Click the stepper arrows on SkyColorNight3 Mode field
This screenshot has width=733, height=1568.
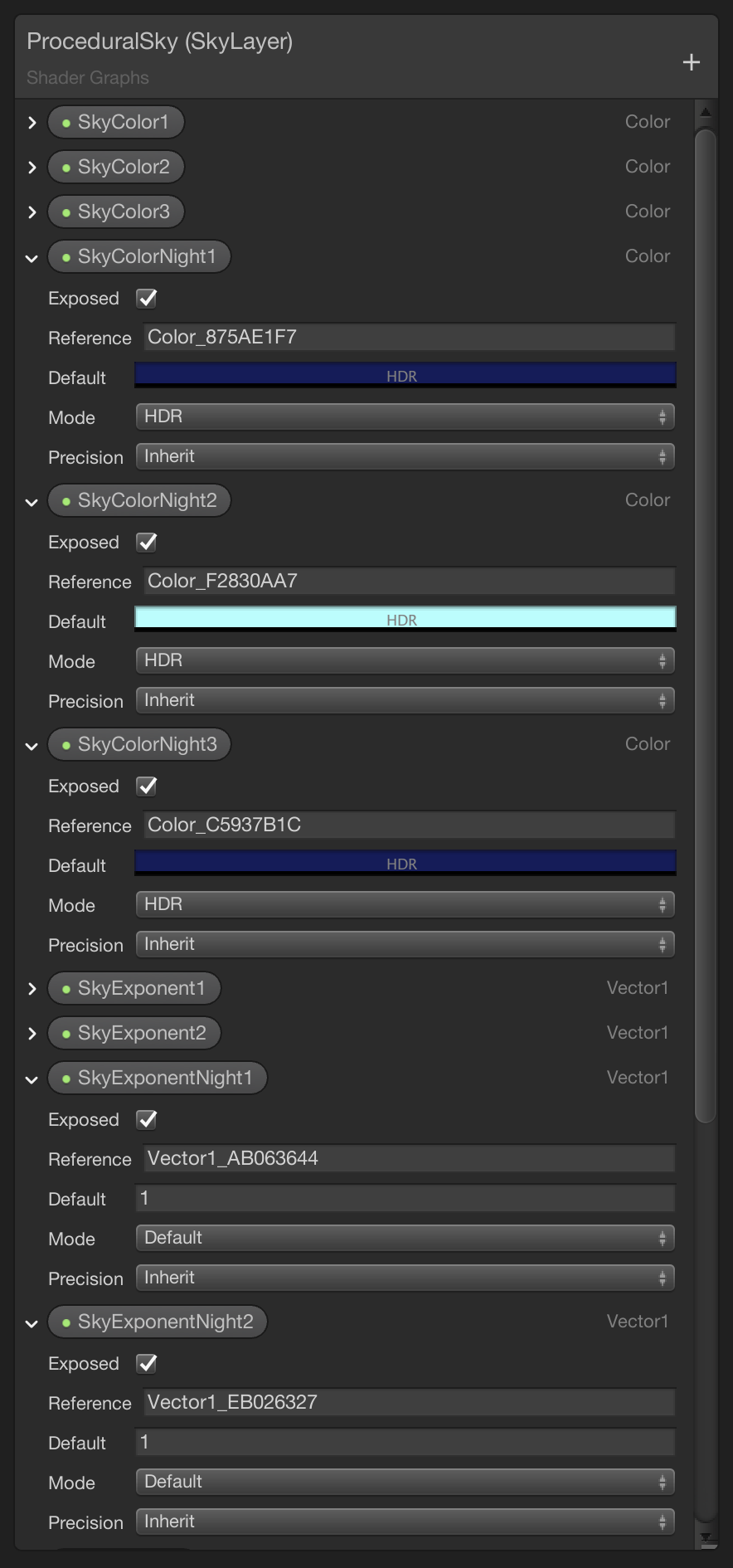click(663, 903)
